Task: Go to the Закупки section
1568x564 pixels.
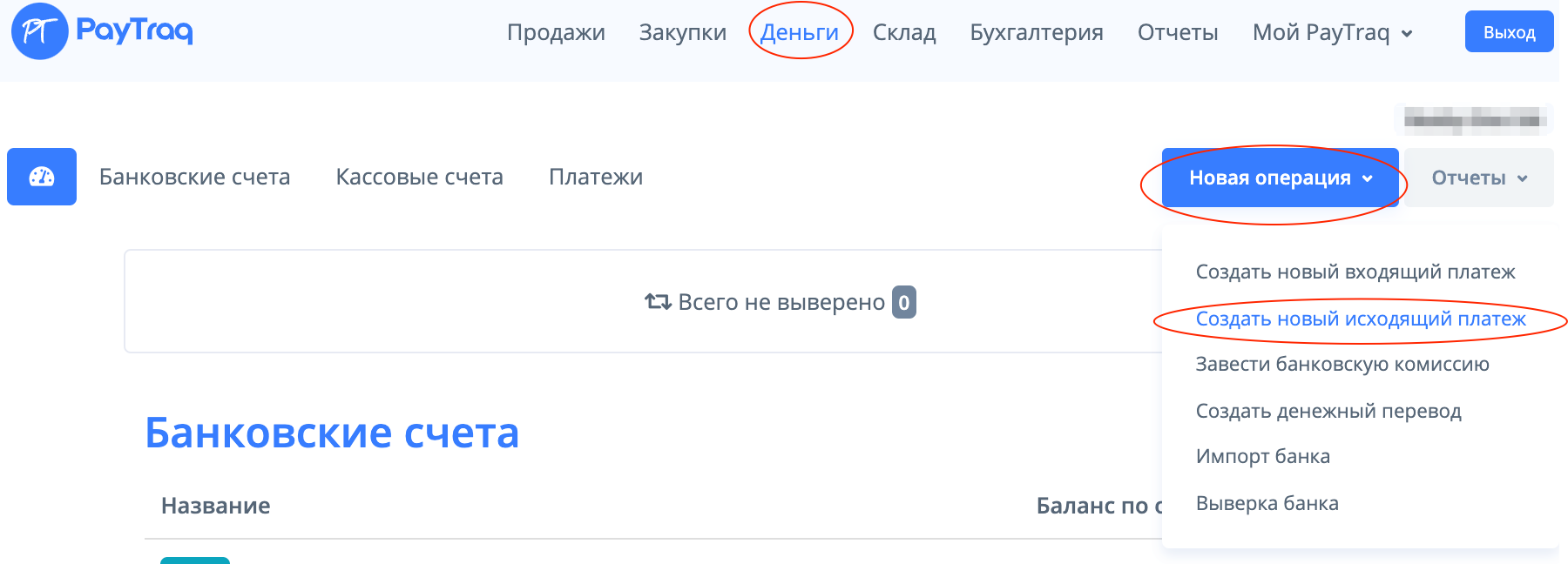Action: (682, 33)
